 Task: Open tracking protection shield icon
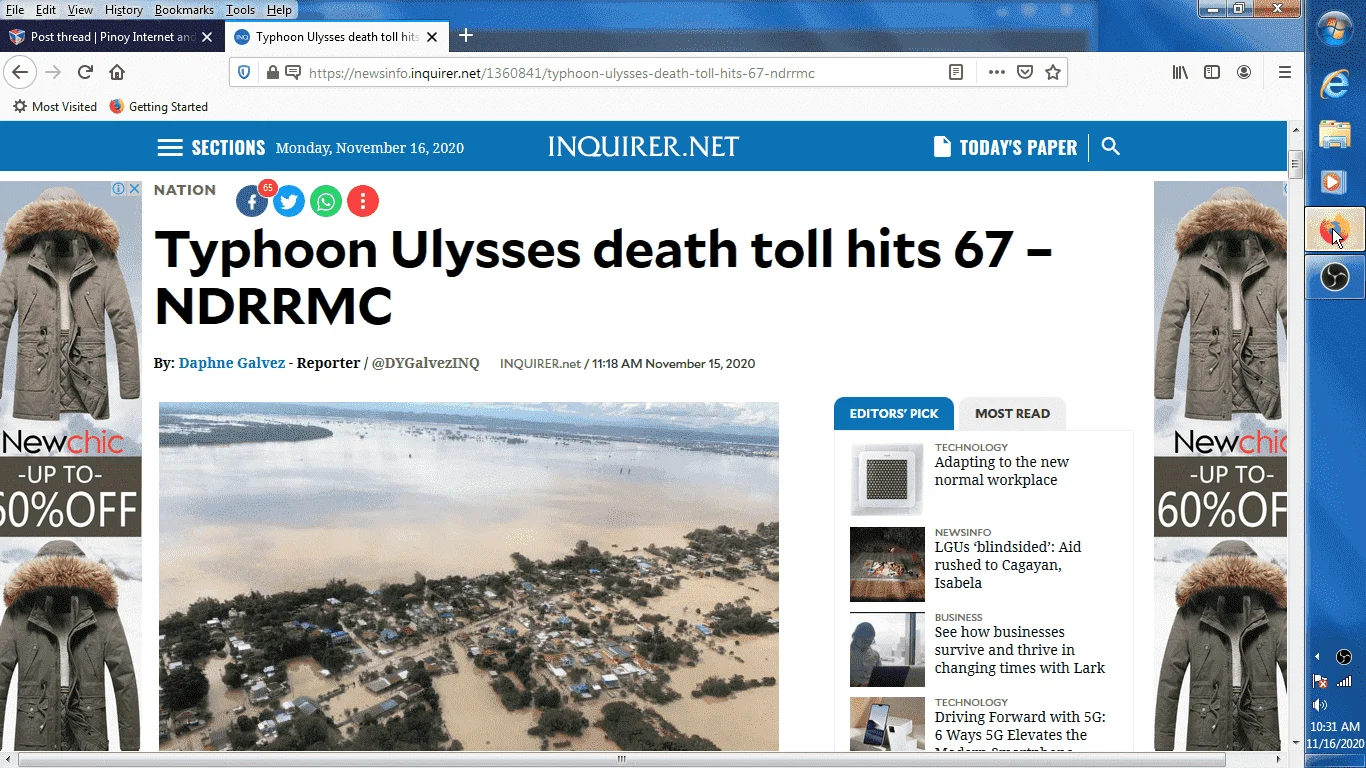coord(245,72)
